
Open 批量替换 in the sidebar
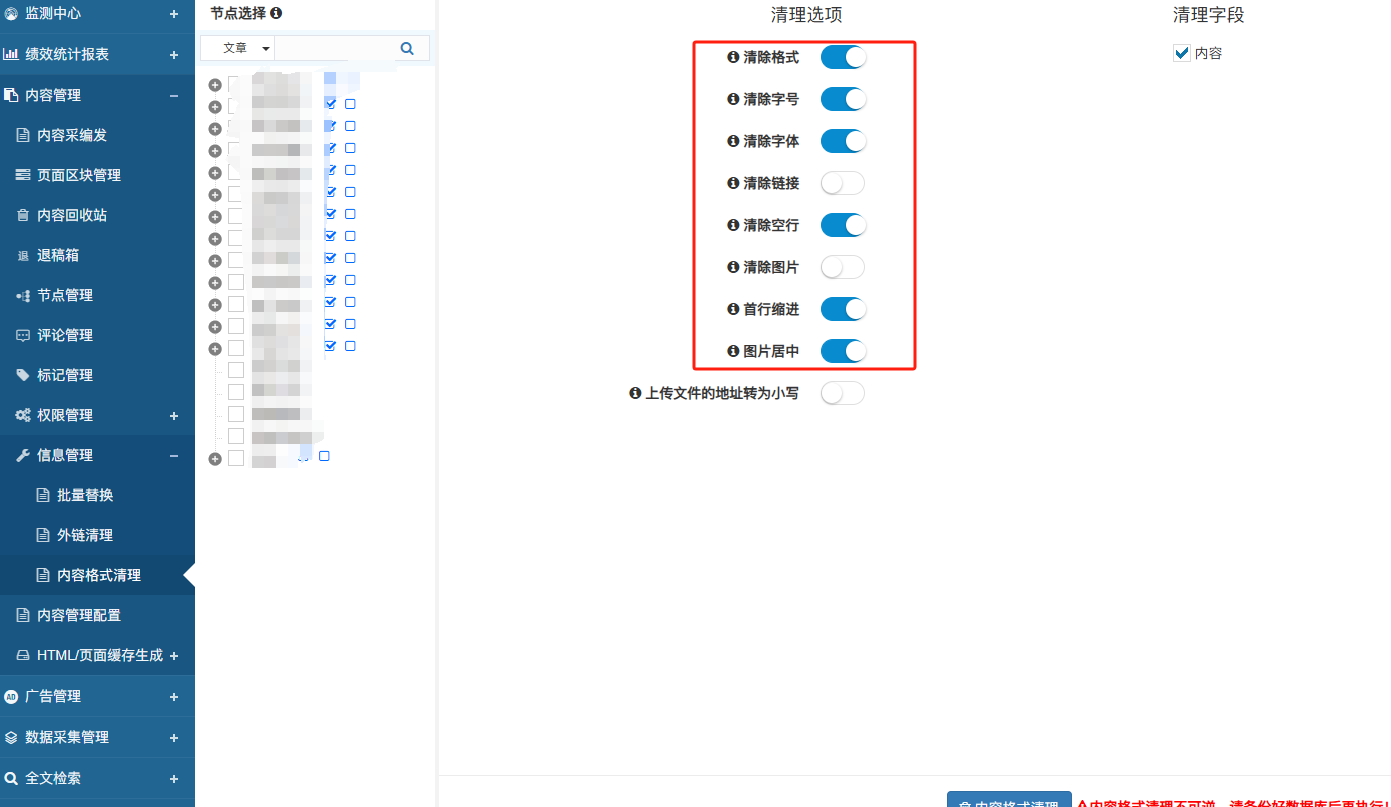click(x=85, y=495)
